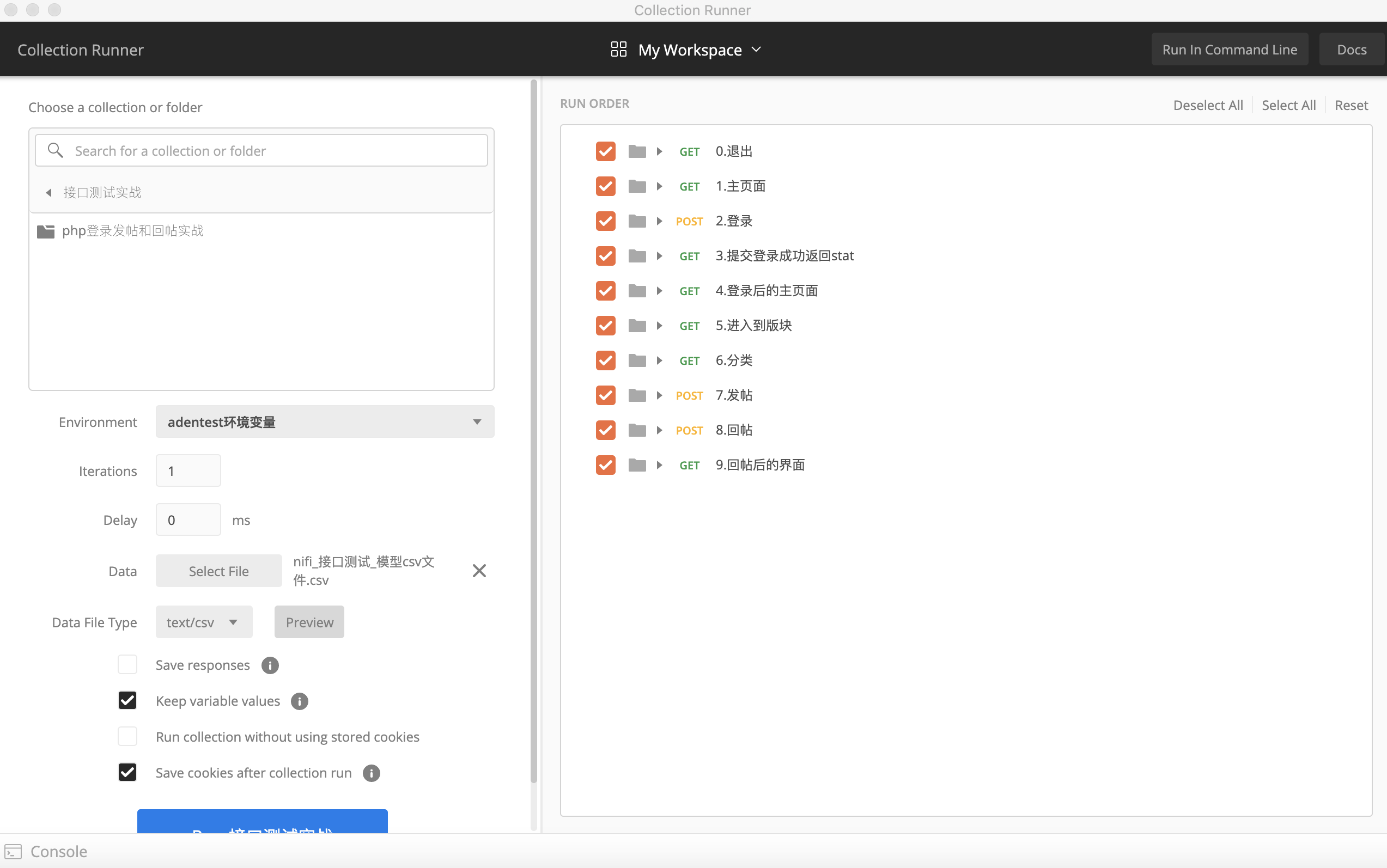The image size is (1387, 868).
Task: Click the Keep variable values info icon
Action: click(299, 701)
